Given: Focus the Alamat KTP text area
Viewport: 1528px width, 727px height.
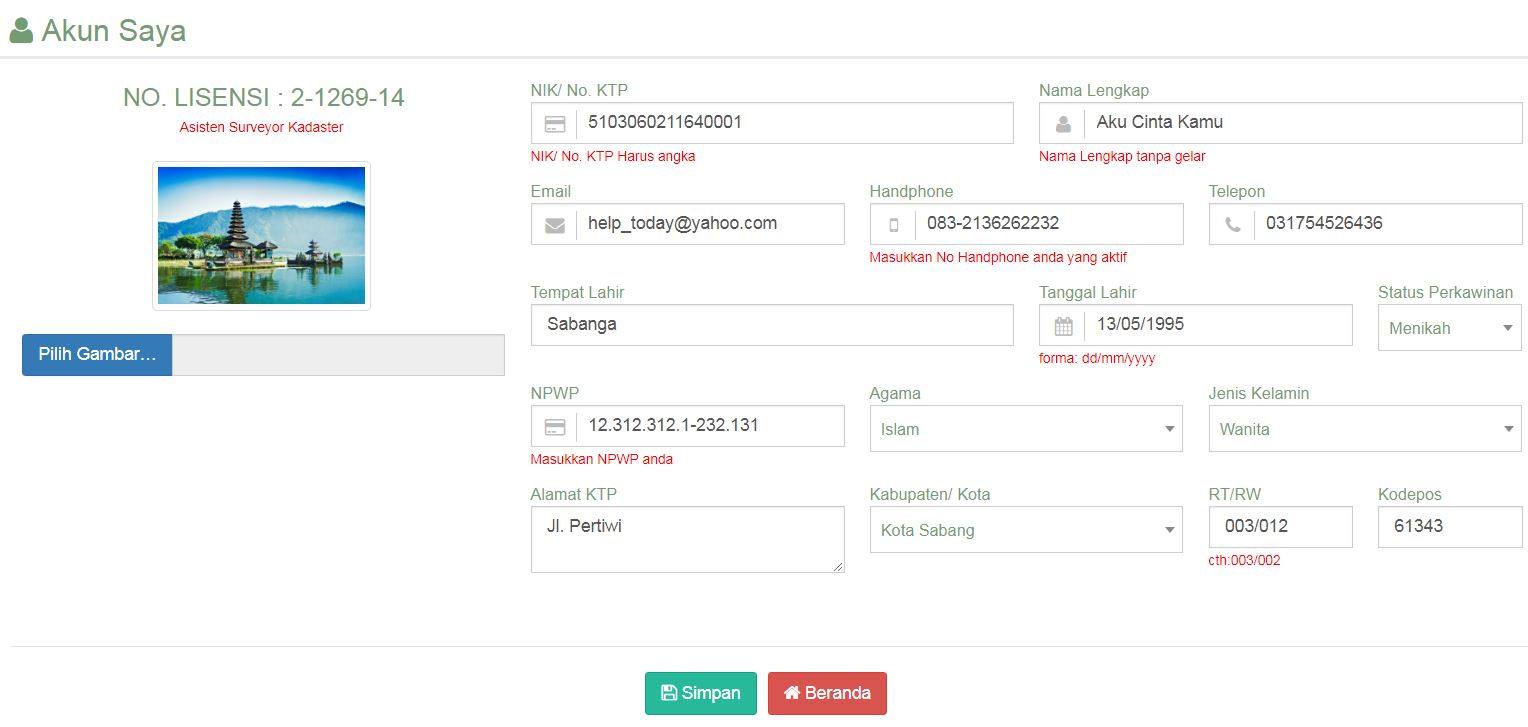Looking at the screenshot, I should click(x=687, y=539).
